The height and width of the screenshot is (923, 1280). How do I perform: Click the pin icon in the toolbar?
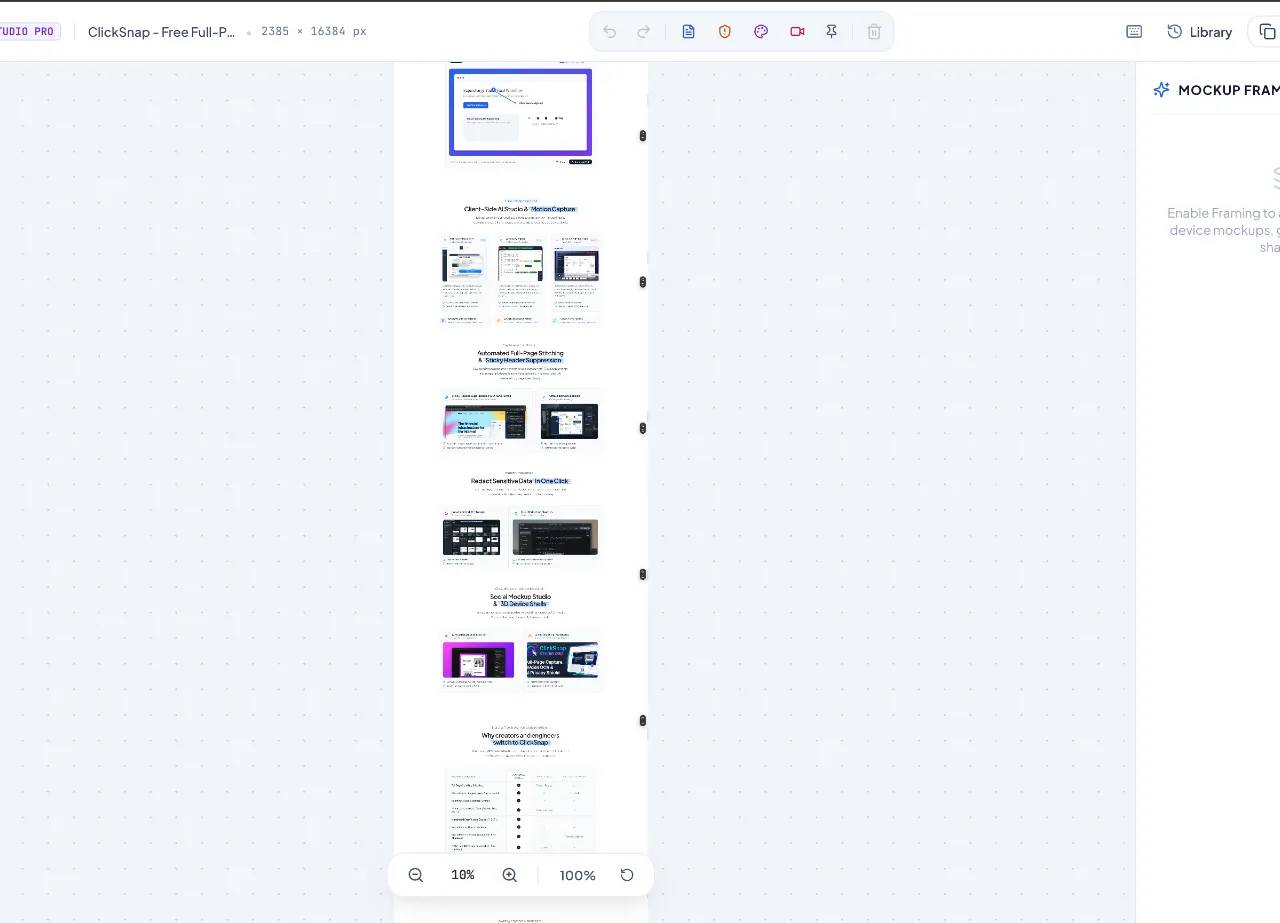(x=831, y=32)
